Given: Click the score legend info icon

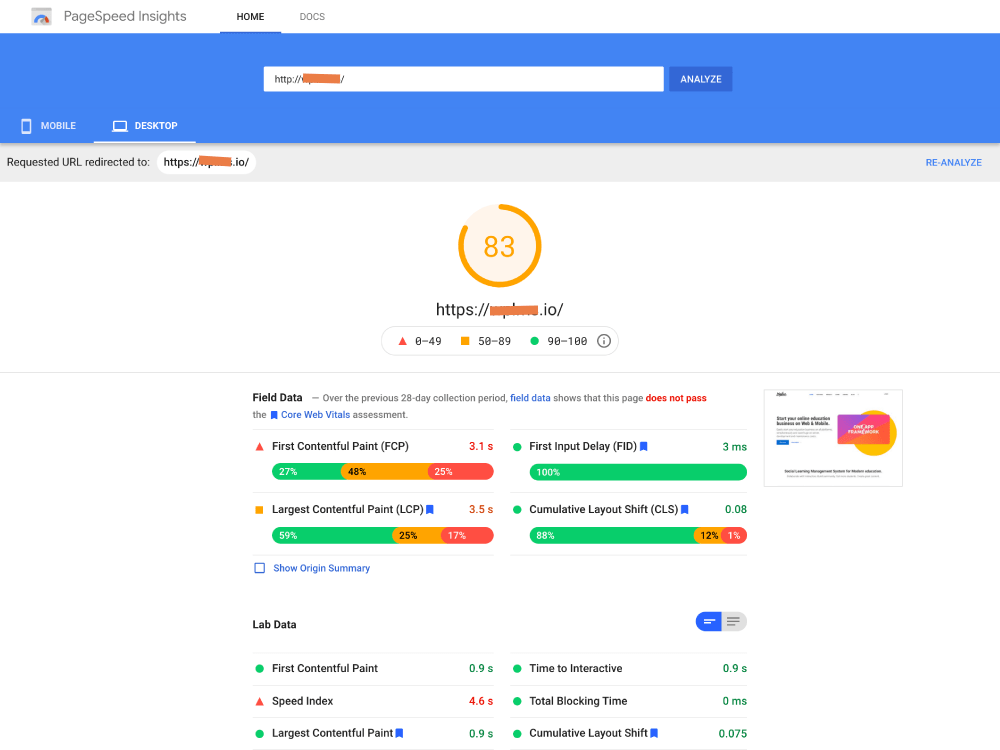Looking at the screenshot, I should [x=603, y=341].
